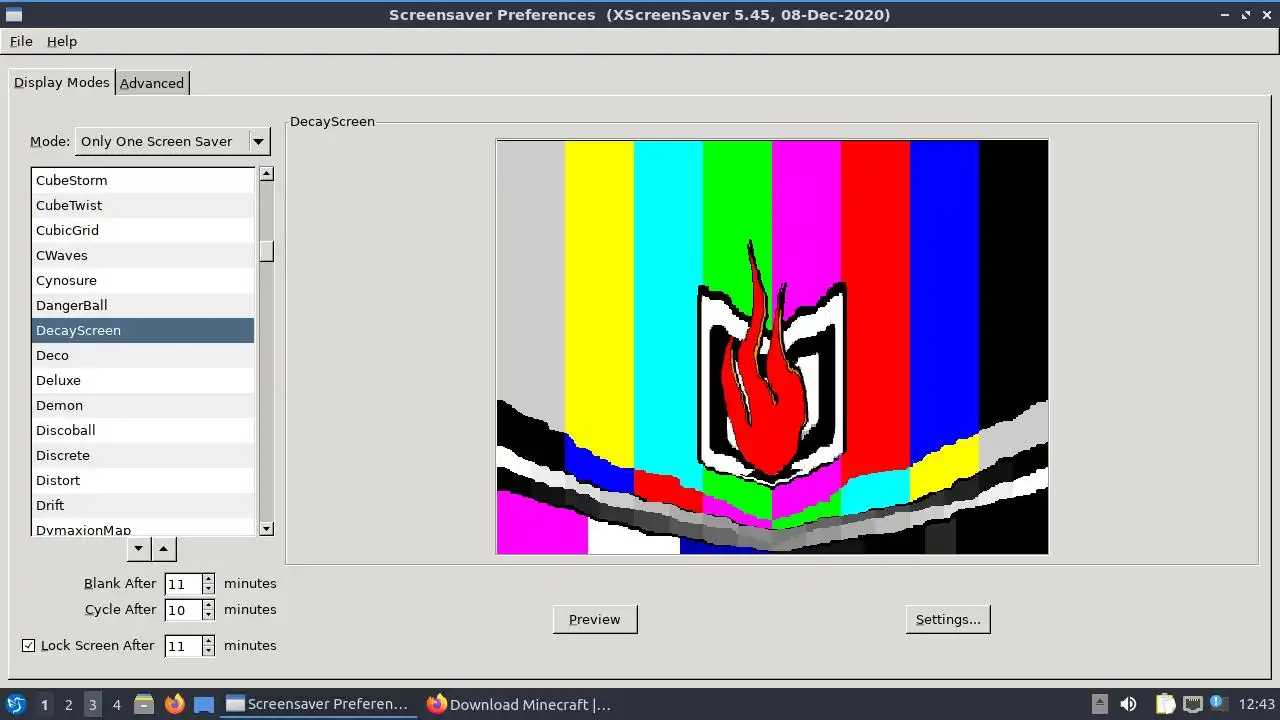
Task: Select DangerBall in the screensaver list
Action: click(143, 305)
